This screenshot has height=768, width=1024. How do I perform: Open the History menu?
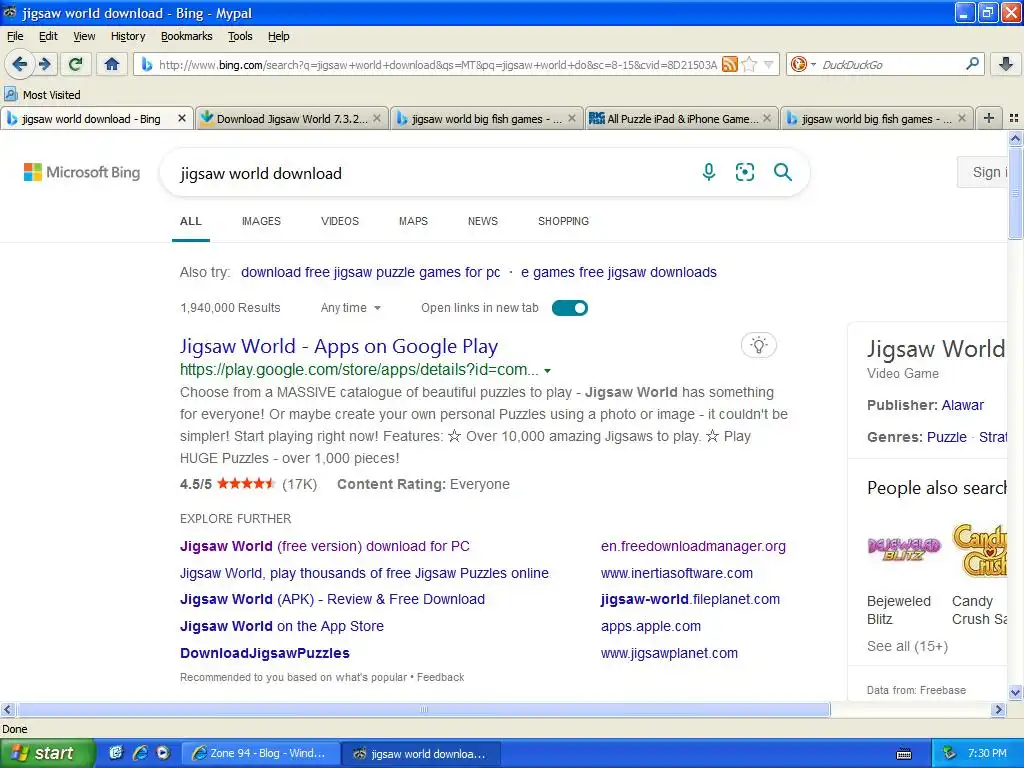point(128,36)
